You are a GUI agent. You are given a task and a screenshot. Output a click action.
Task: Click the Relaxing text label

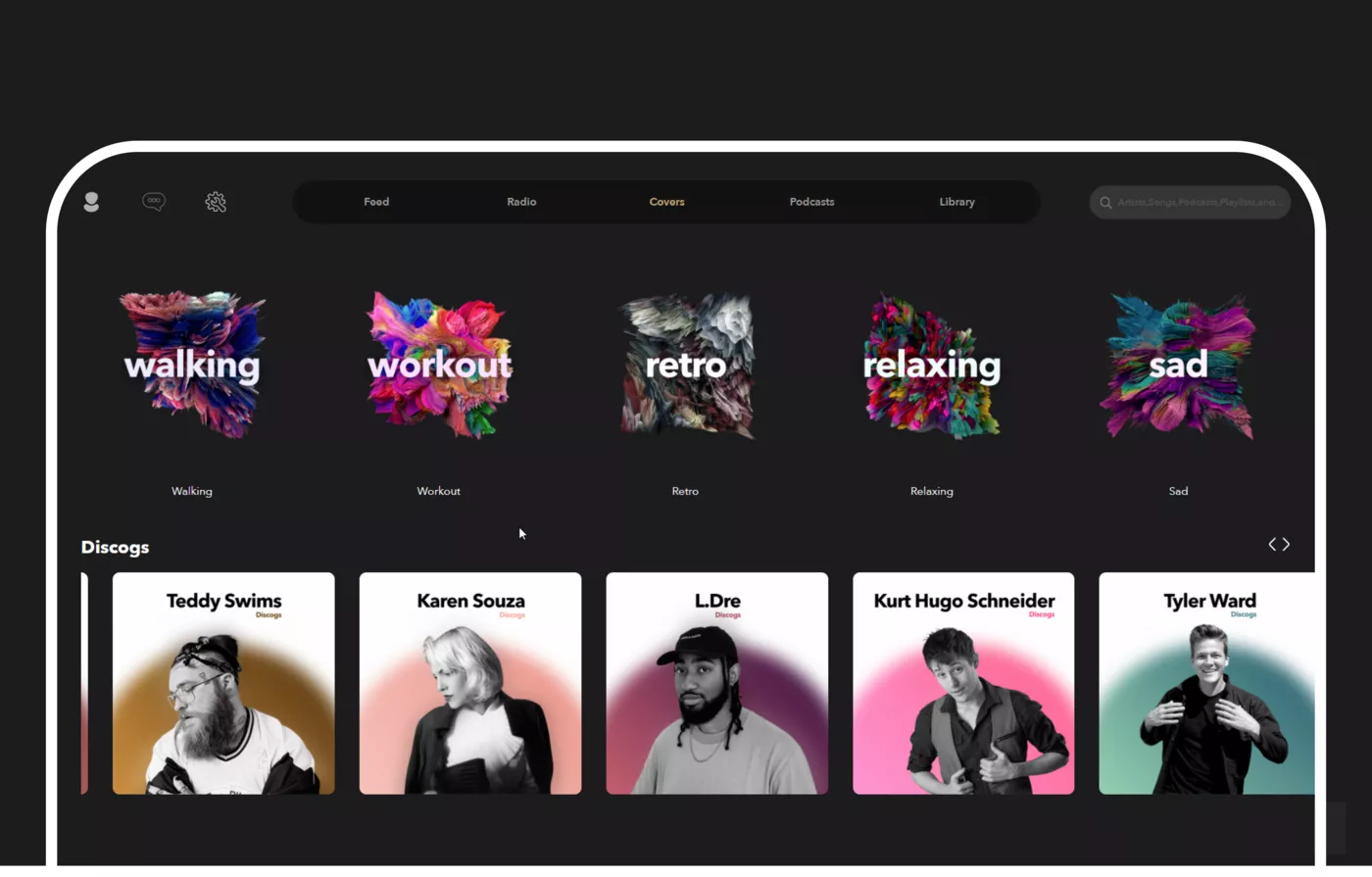coord(931,491)
